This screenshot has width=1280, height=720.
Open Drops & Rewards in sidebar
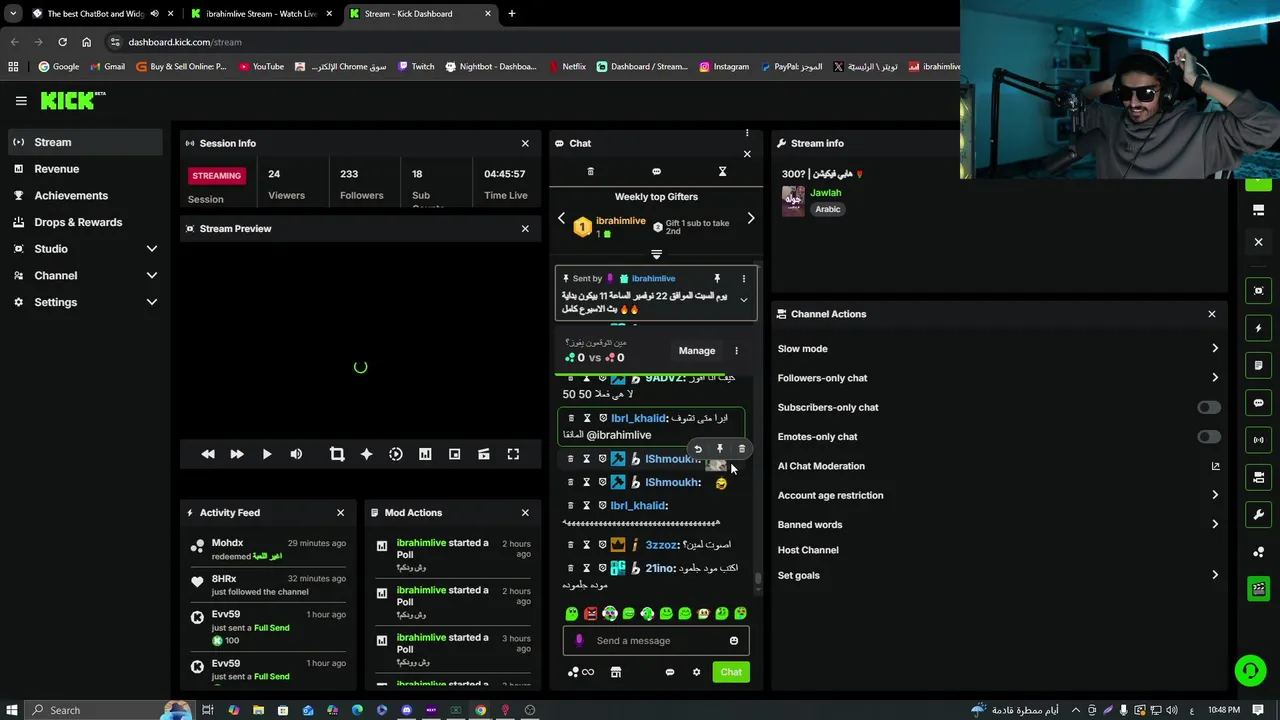pyautogui.click(x=85, y=222)
